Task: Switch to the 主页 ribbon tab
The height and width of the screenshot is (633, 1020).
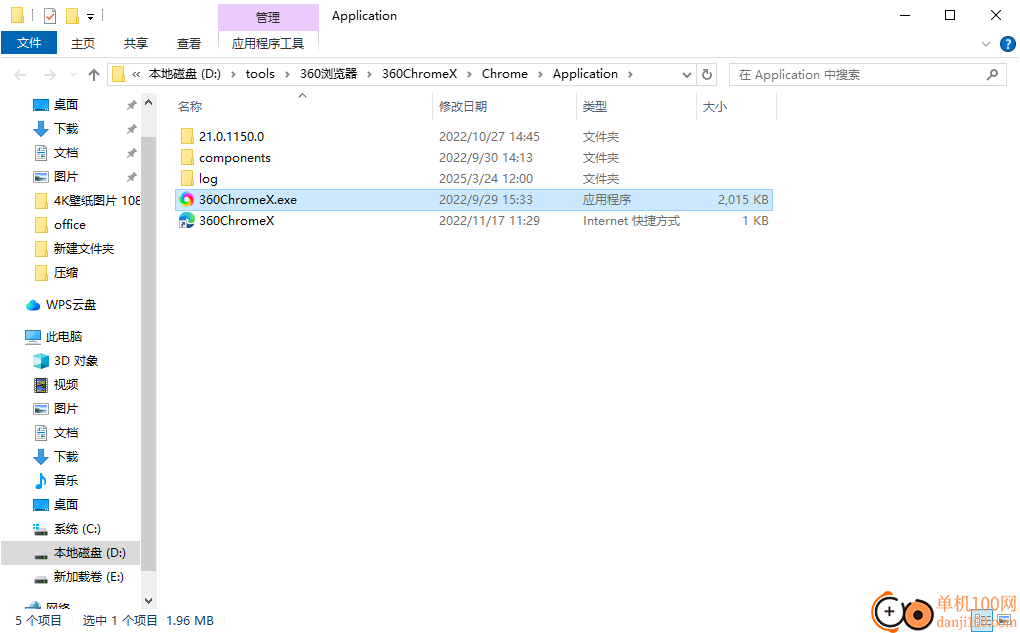Action: tap(83, 43)
